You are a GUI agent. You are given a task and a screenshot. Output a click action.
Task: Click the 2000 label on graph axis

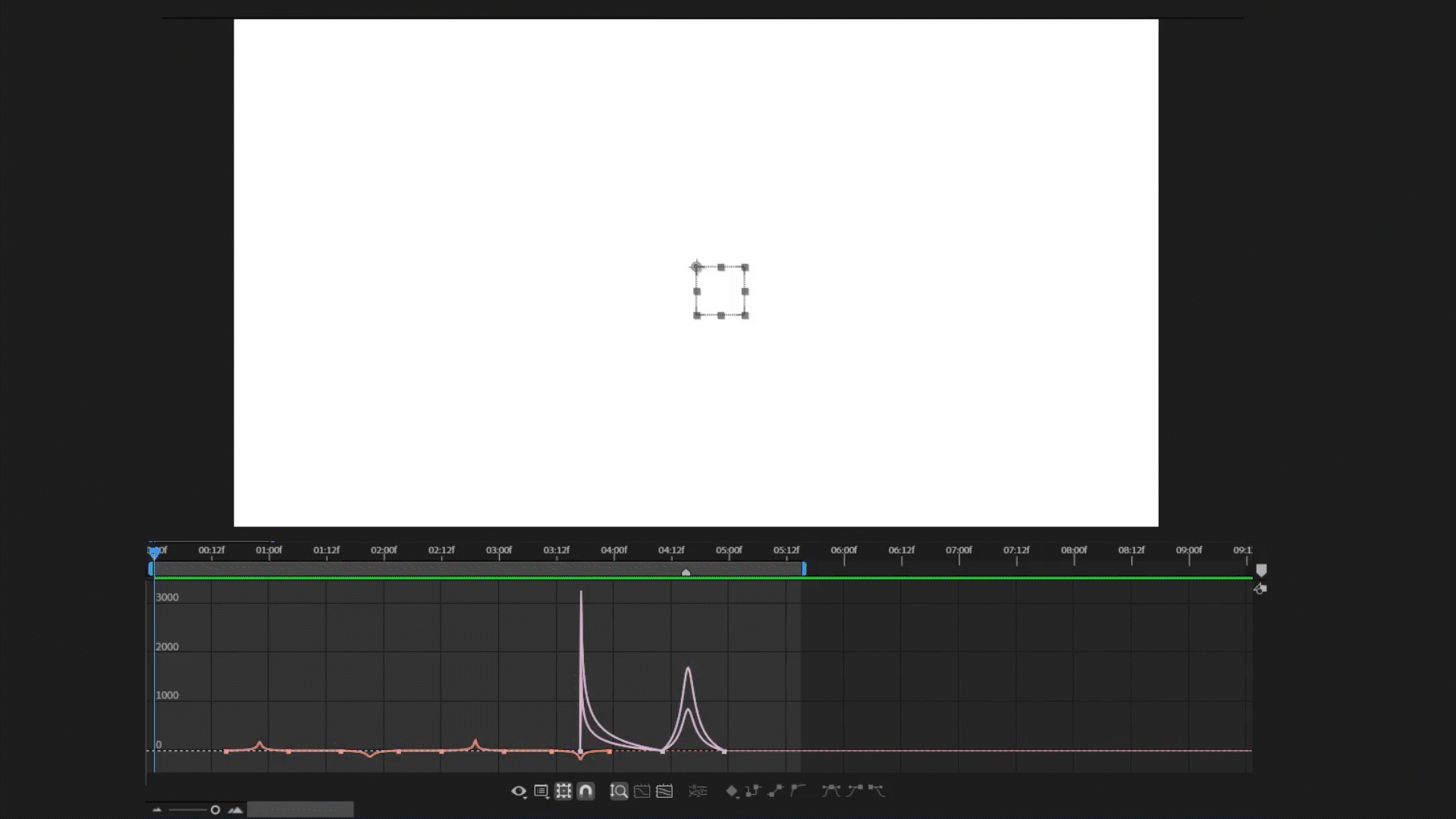(x=167, y=647)
